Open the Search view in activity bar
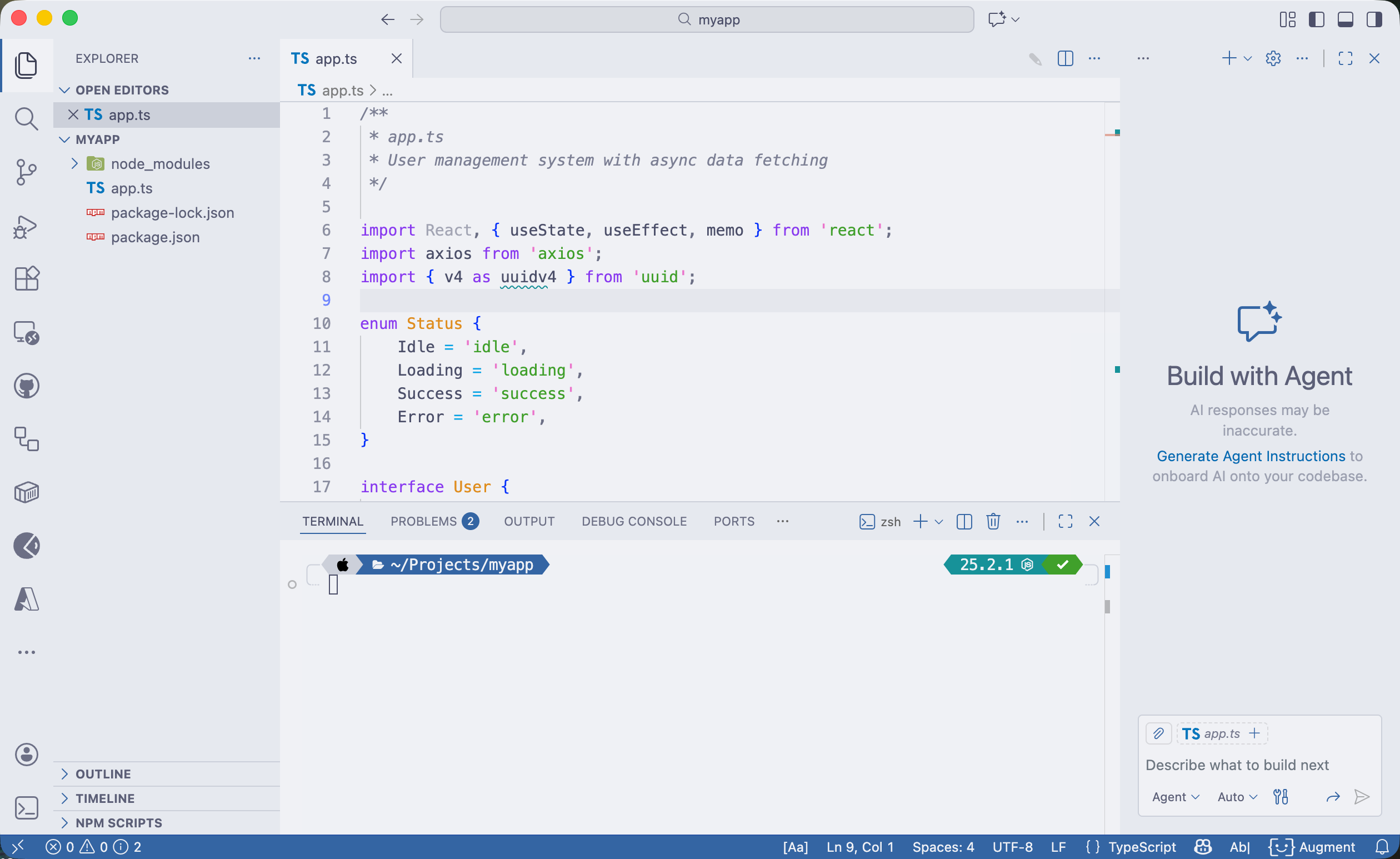Screen dimensions: 1400x859 [x=26, y=119]
